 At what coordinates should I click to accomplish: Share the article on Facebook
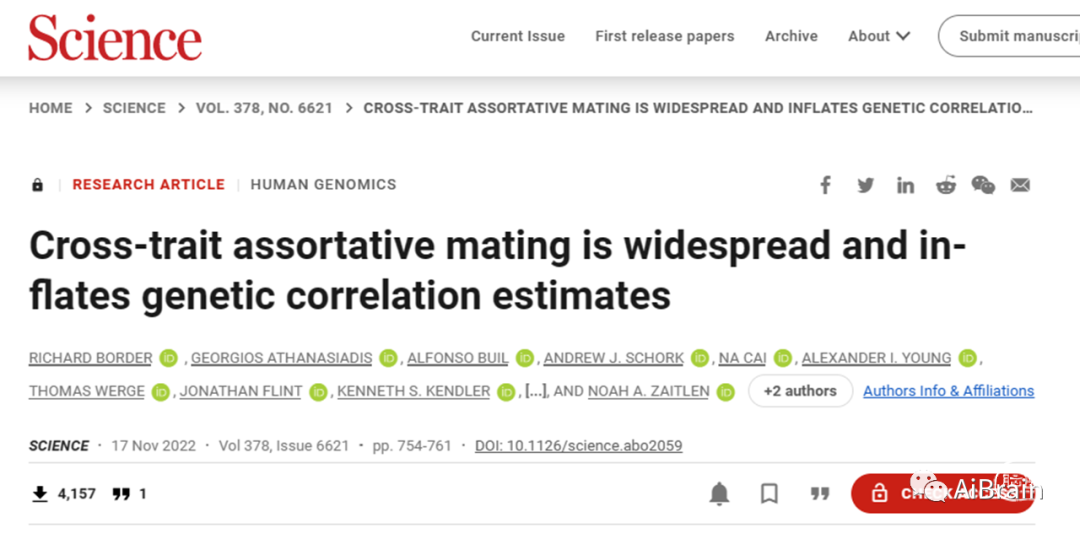coord(825,185)
